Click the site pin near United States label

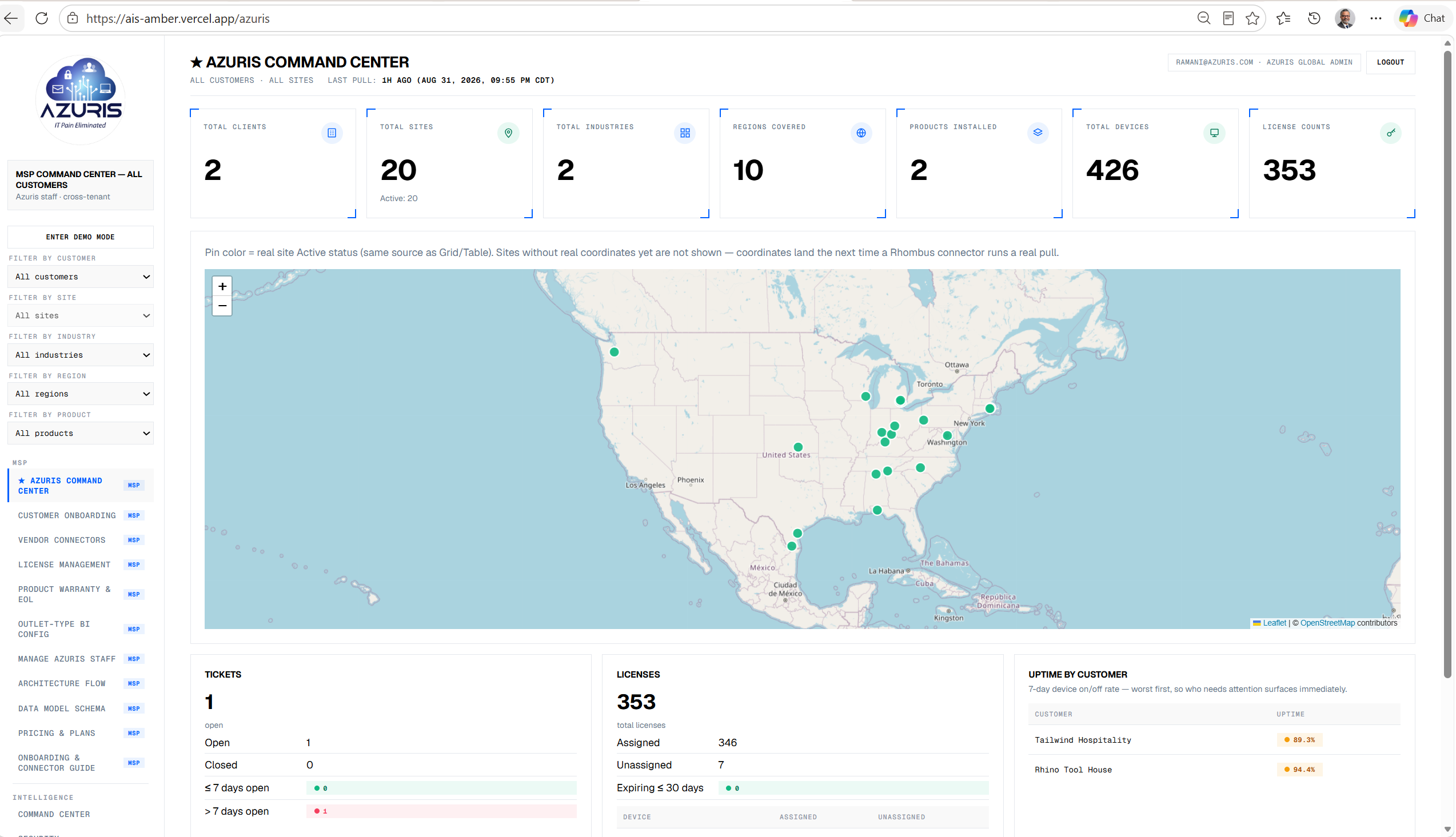coord(798,447)
